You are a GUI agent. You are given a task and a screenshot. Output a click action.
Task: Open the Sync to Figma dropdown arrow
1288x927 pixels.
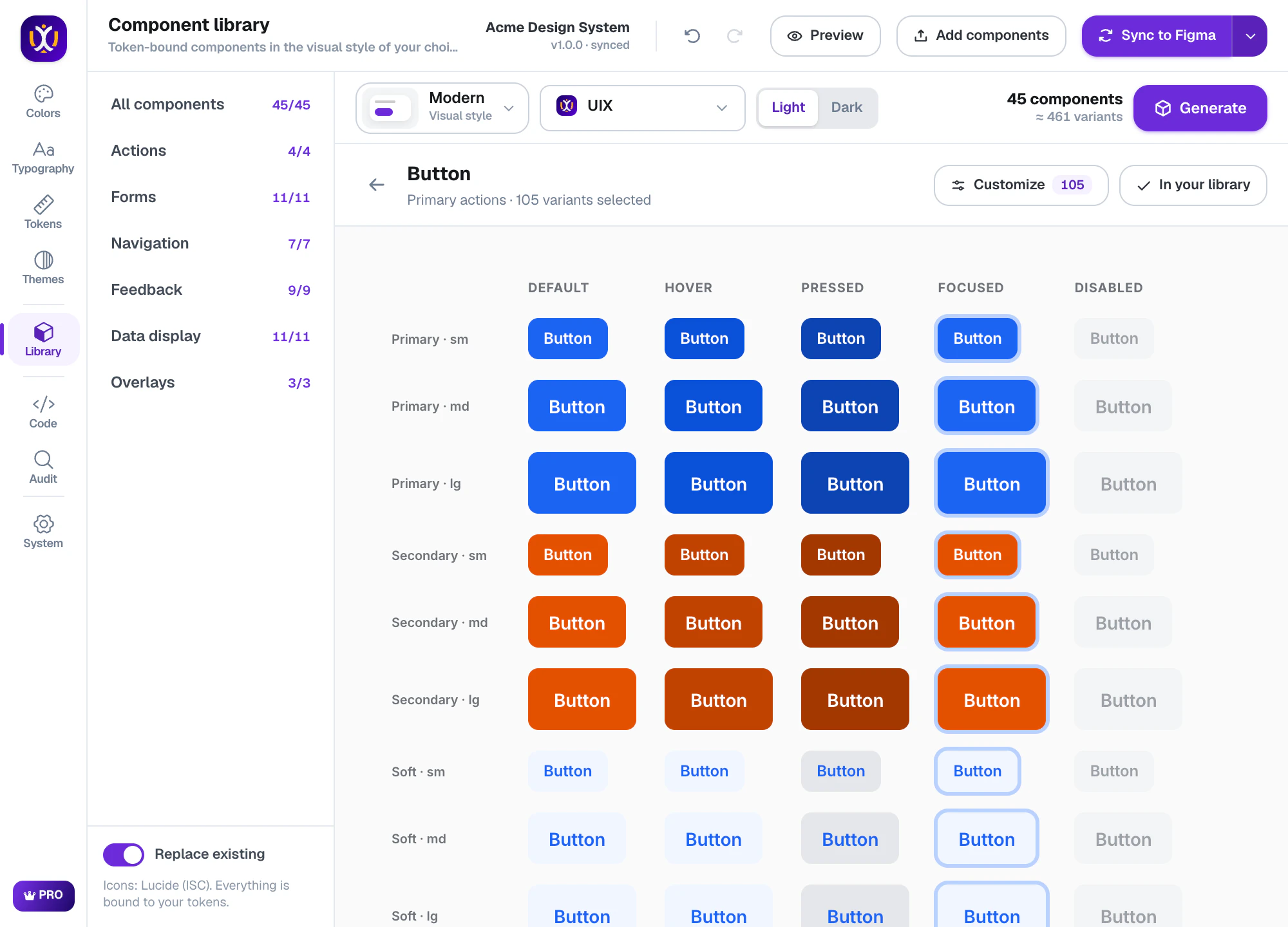(x=1250, y=36)
